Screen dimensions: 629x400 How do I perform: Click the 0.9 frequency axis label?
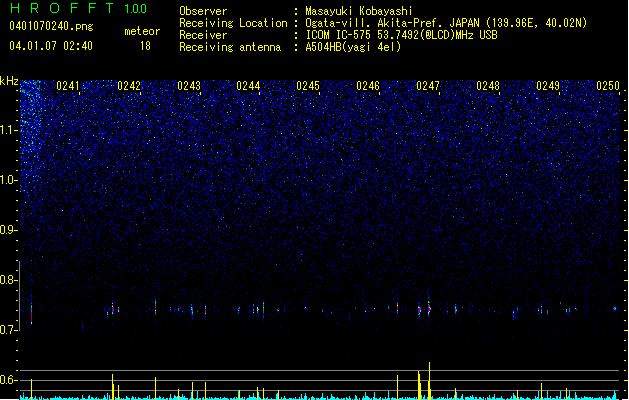[8, 230]
